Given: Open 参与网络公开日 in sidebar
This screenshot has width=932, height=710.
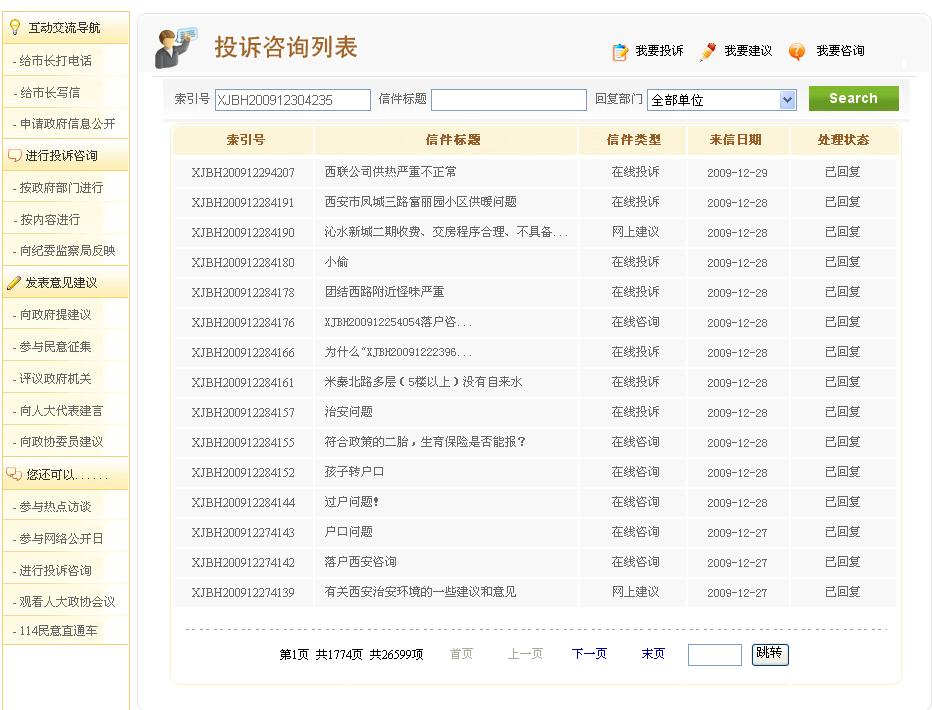Looking at the screenshot, I should coord(61,539).
